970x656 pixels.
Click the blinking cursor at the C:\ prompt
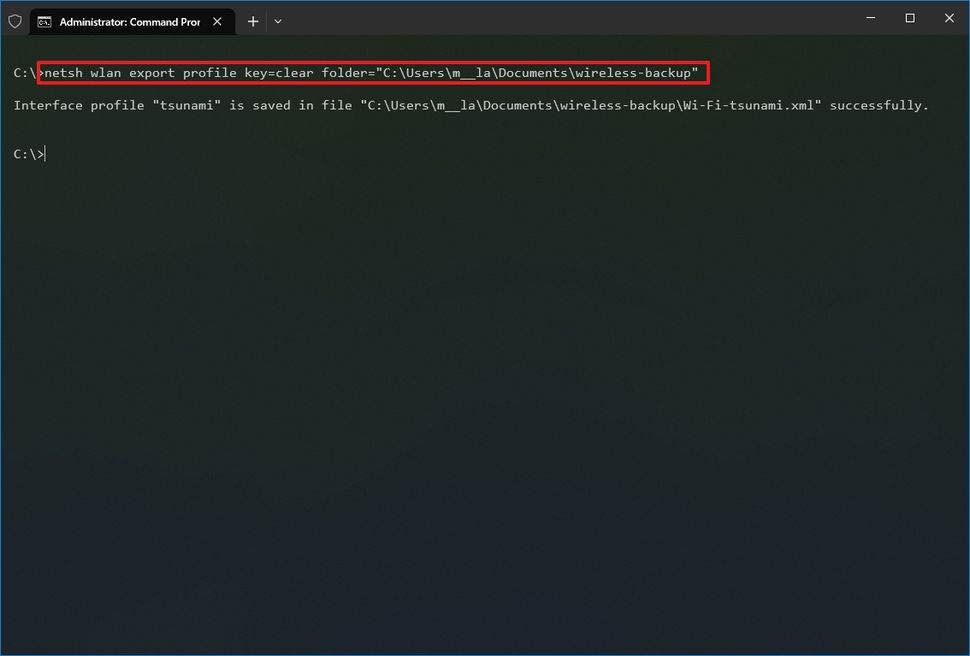coord(44,153)
